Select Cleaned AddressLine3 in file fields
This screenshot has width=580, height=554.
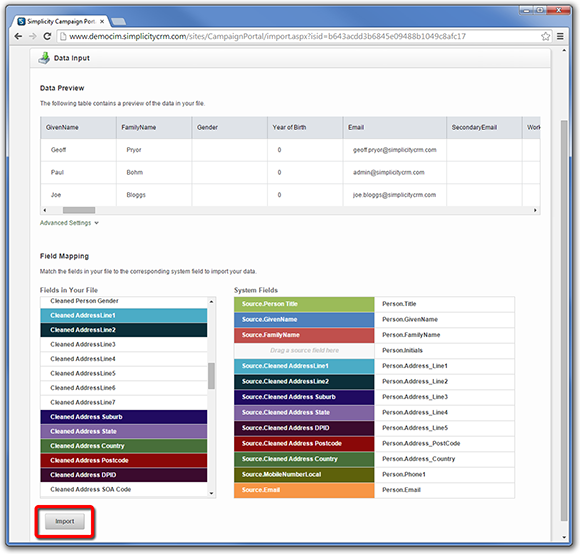(124, 344)
